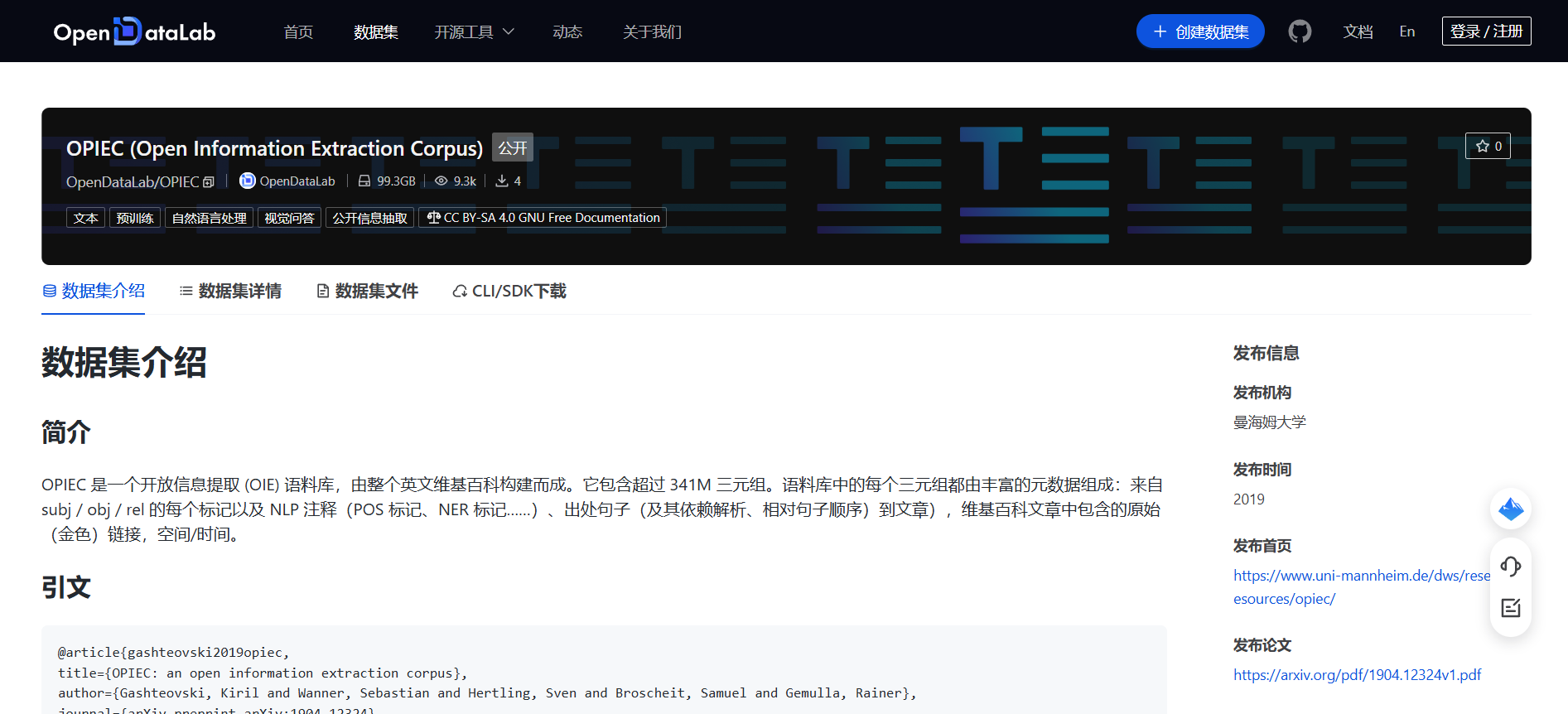Click the OpenDataLab logo

coord(134,31)
